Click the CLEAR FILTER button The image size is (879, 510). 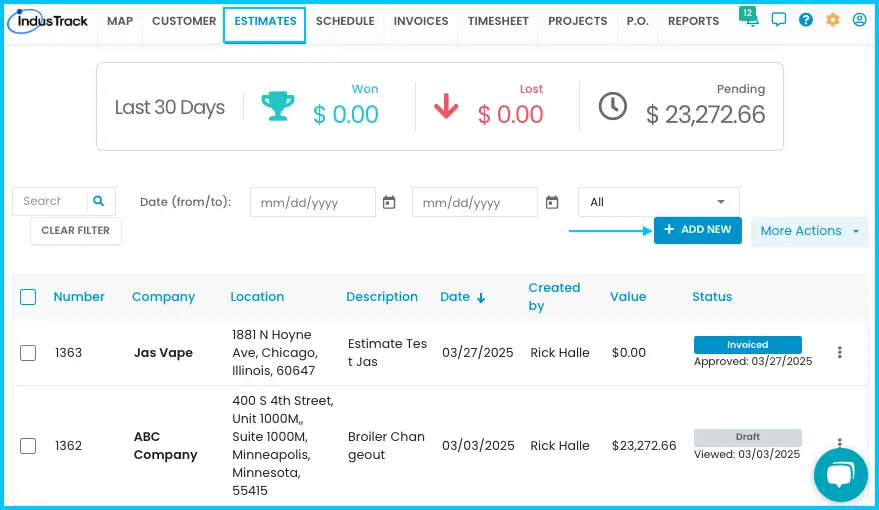pos(76,230)
